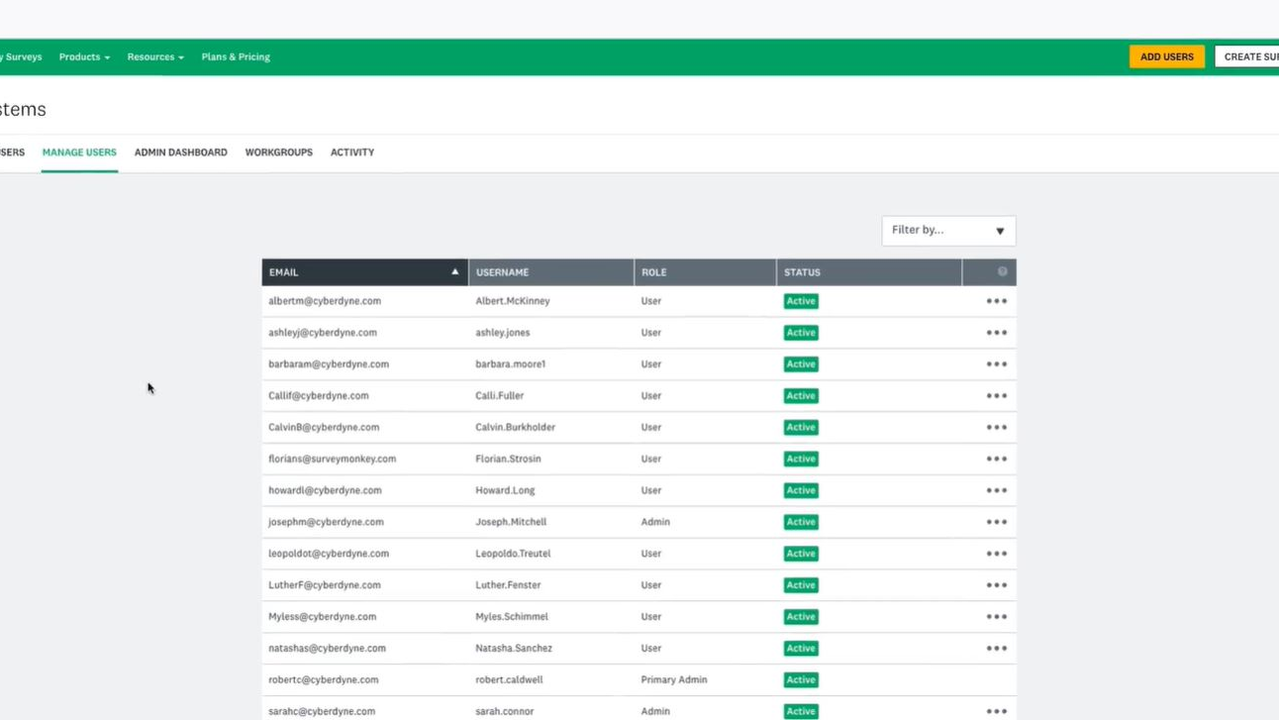Sort by the Username column header
This screenshot has height=720, width=1279.
coord(502,272)
